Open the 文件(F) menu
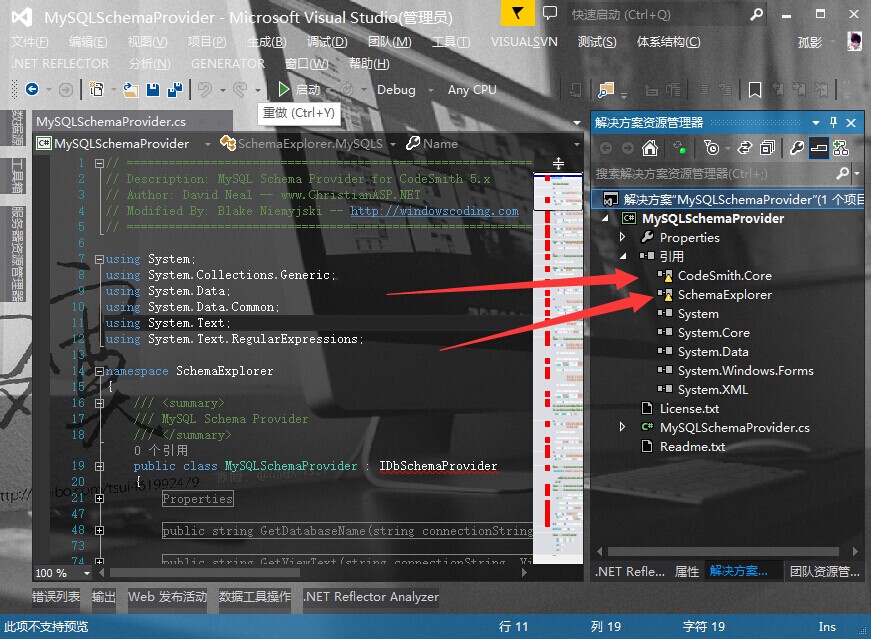The height and width of the screenshot is (639, 871). pos(29,42)
